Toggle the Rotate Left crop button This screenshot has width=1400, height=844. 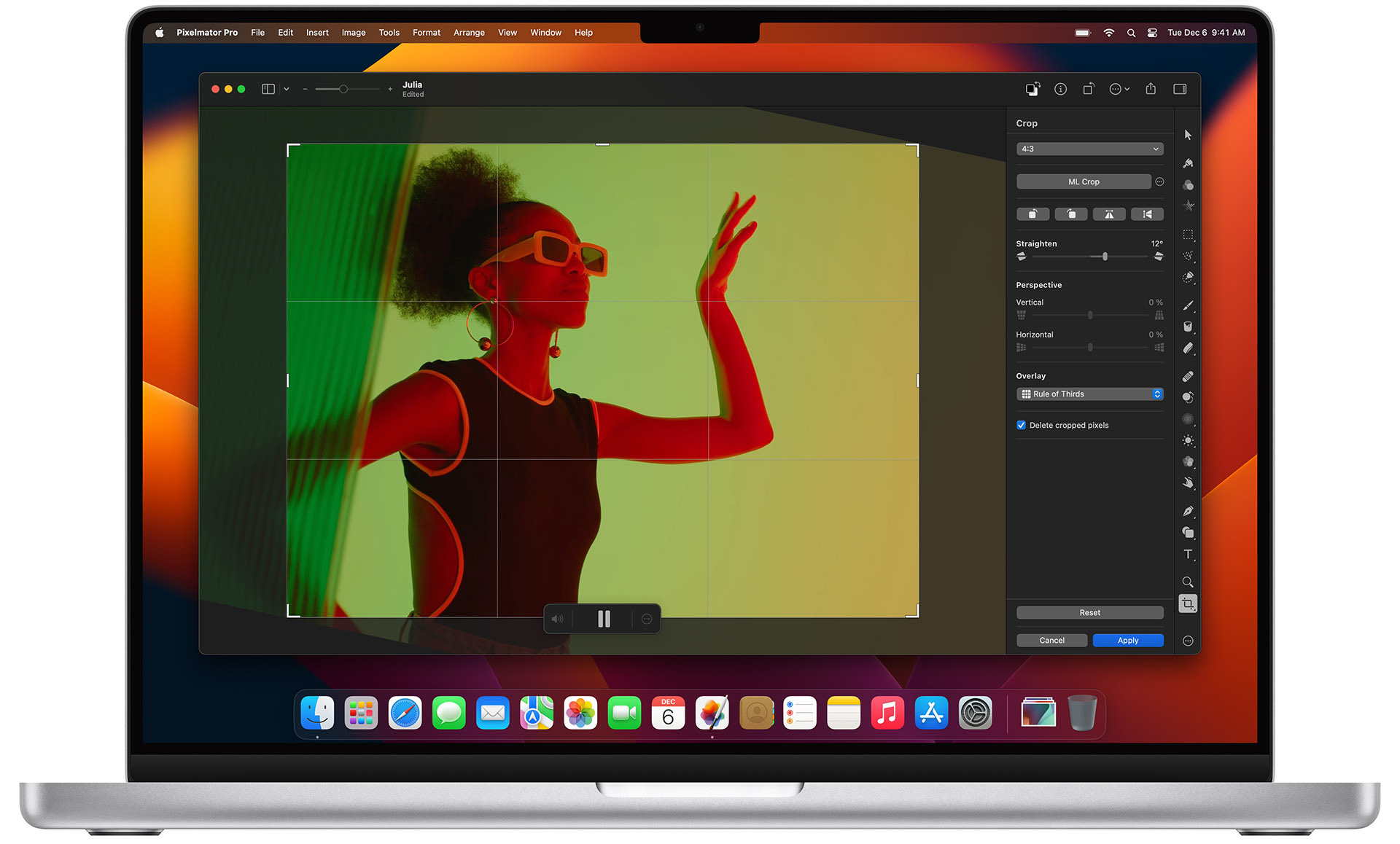(x=1032, y=214)
